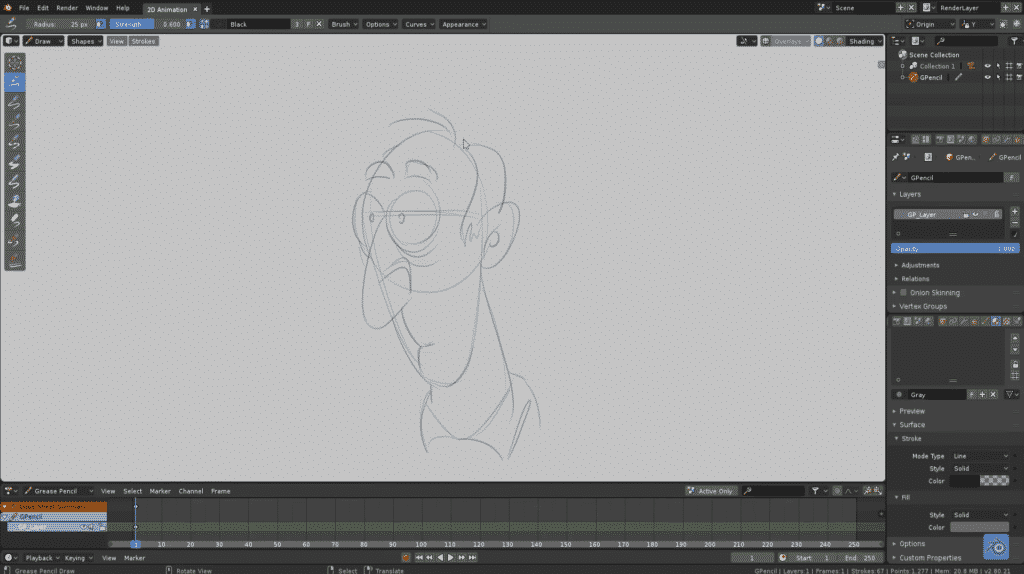
Task: Jump to the last frame button
Action: click(472, 558)
